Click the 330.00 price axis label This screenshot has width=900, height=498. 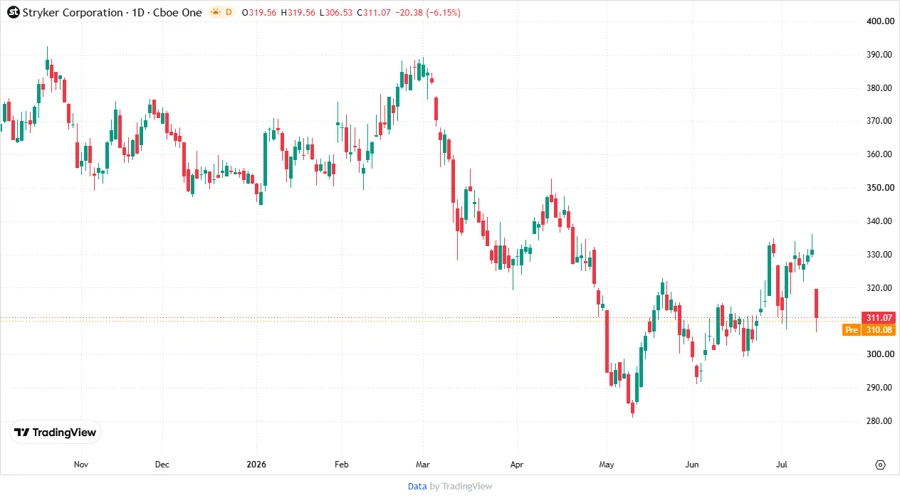880,254
